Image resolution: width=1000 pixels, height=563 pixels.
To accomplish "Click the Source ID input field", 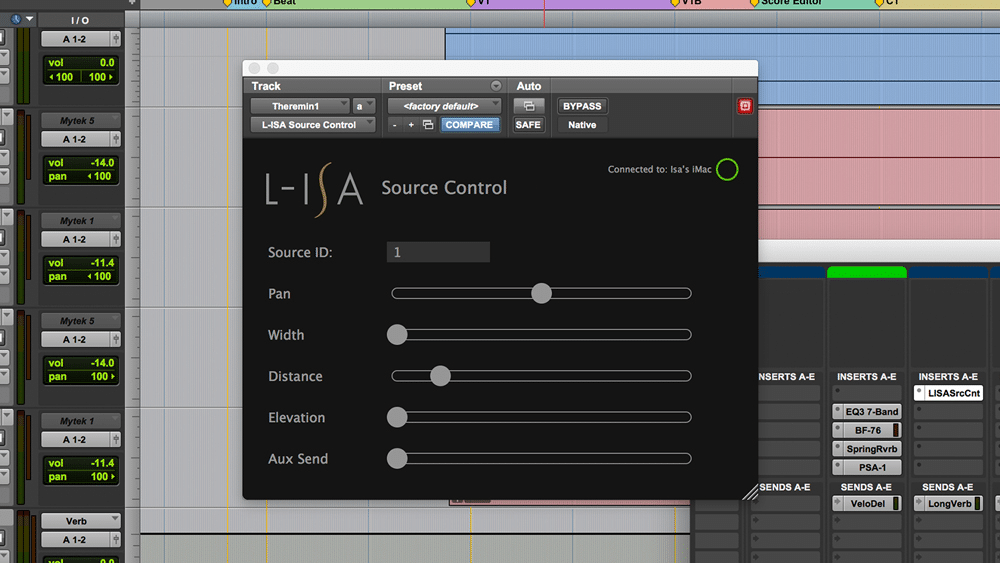I will point(438,252).
